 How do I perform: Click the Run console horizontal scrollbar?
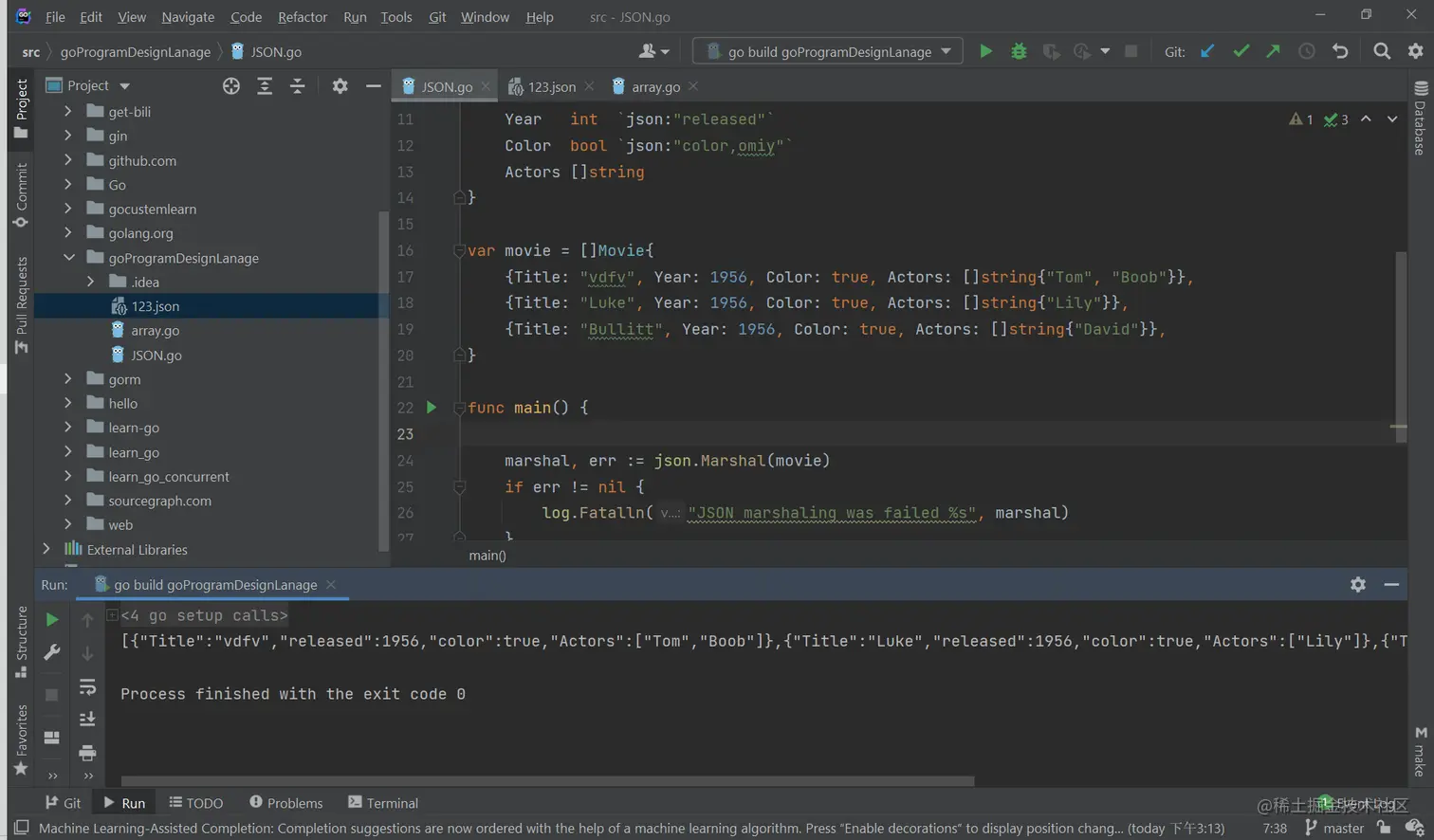point(547,781)
